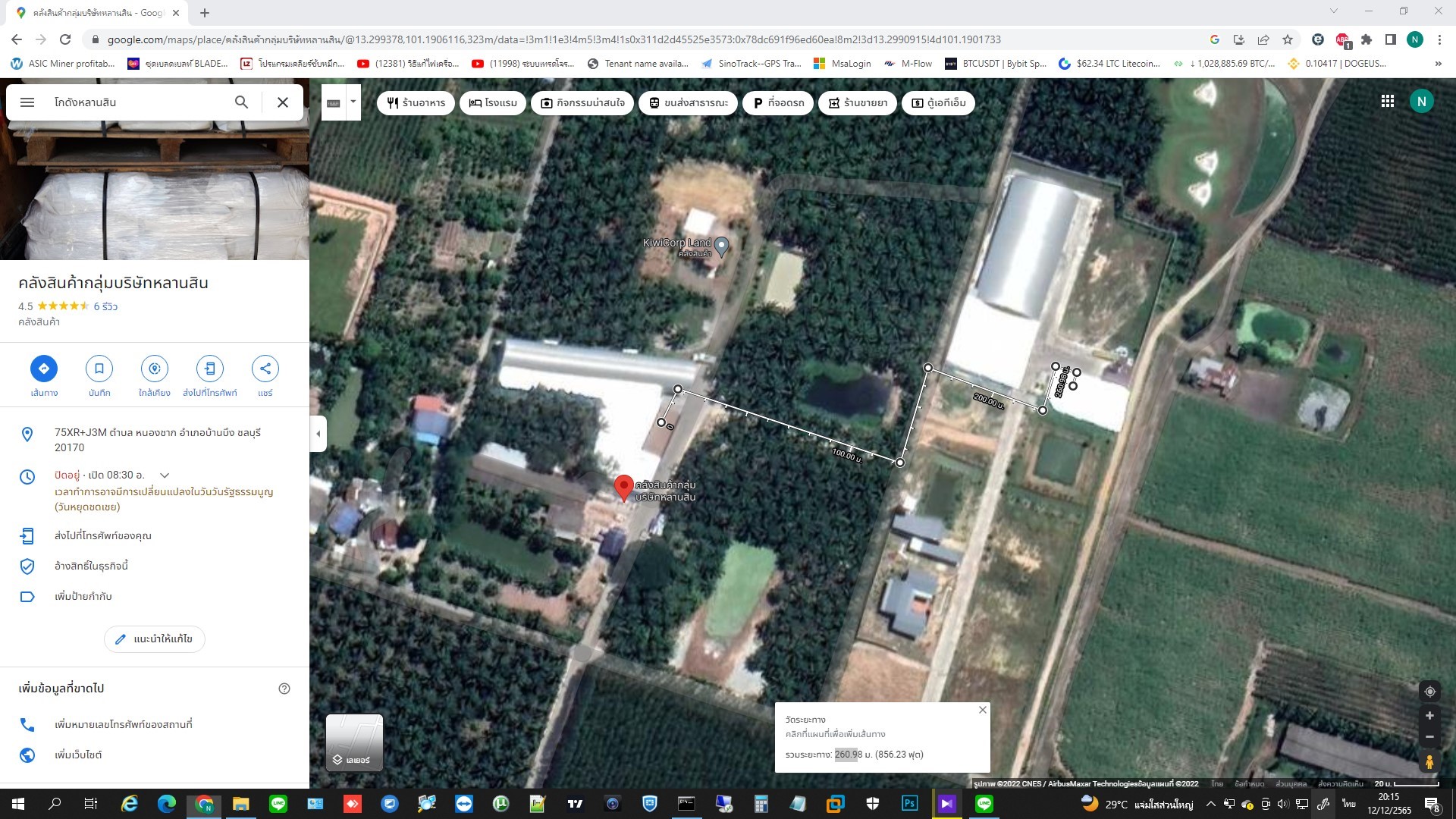Click the Directions (เส้นทาง) icon
Viewport: 1456px width, 819px height.
tap(44, 369)
